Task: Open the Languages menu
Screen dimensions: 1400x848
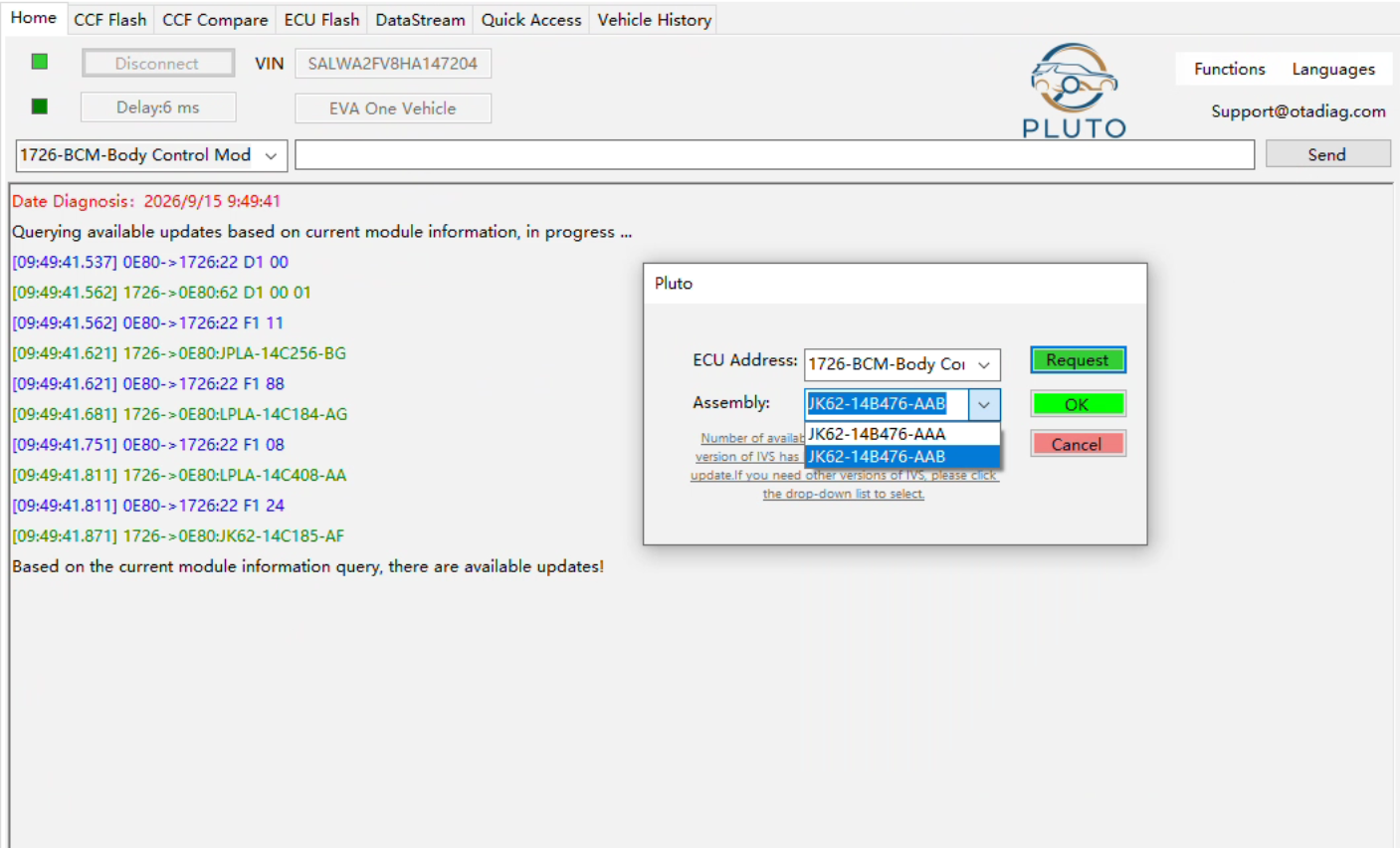Action: pos(1333,69)
